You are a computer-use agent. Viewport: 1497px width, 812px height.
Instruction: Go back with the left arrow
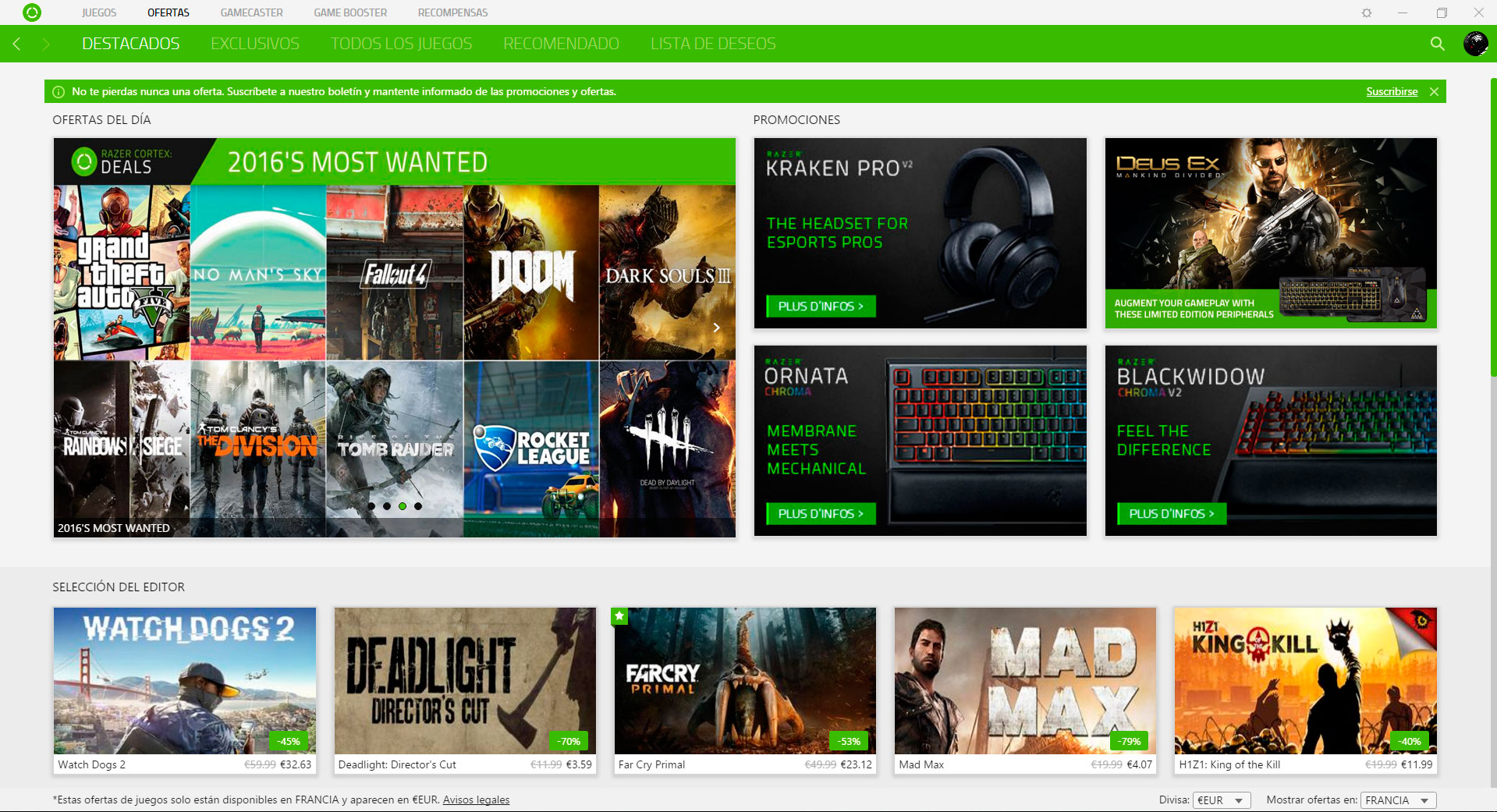click(x=17, y=44)
